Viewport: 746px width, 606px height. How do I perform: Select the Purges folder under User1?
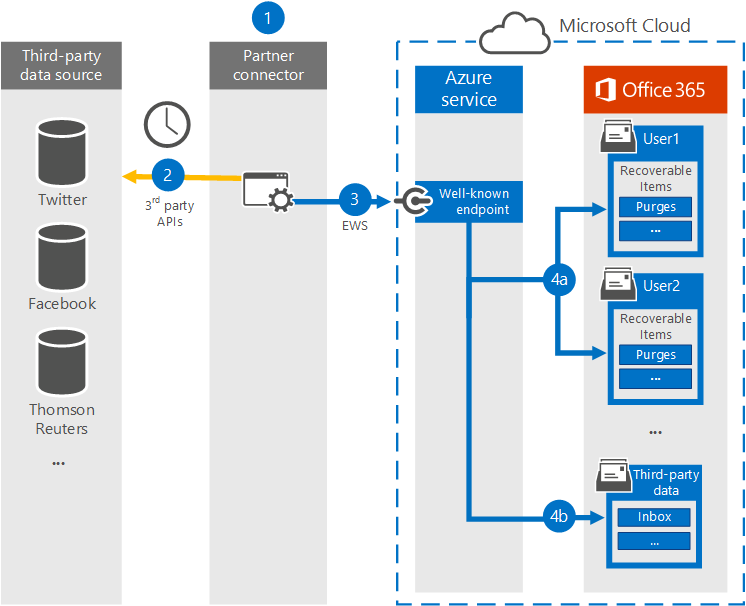tap(655, 207)
